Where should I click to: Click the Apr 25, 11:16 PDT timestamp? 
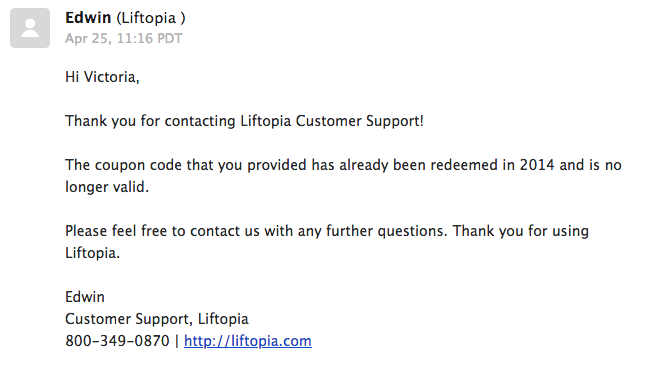[124, 38]
